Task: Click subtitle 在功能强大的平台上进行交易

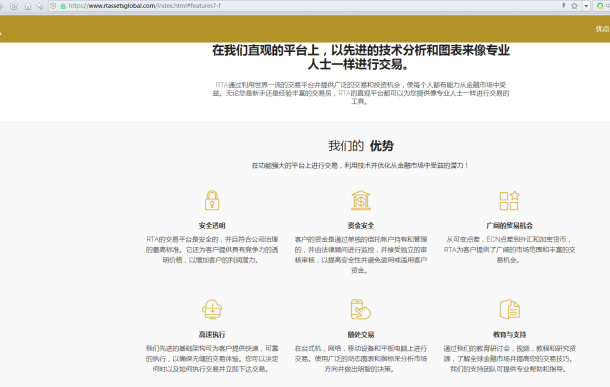Action: click(361, 166)
